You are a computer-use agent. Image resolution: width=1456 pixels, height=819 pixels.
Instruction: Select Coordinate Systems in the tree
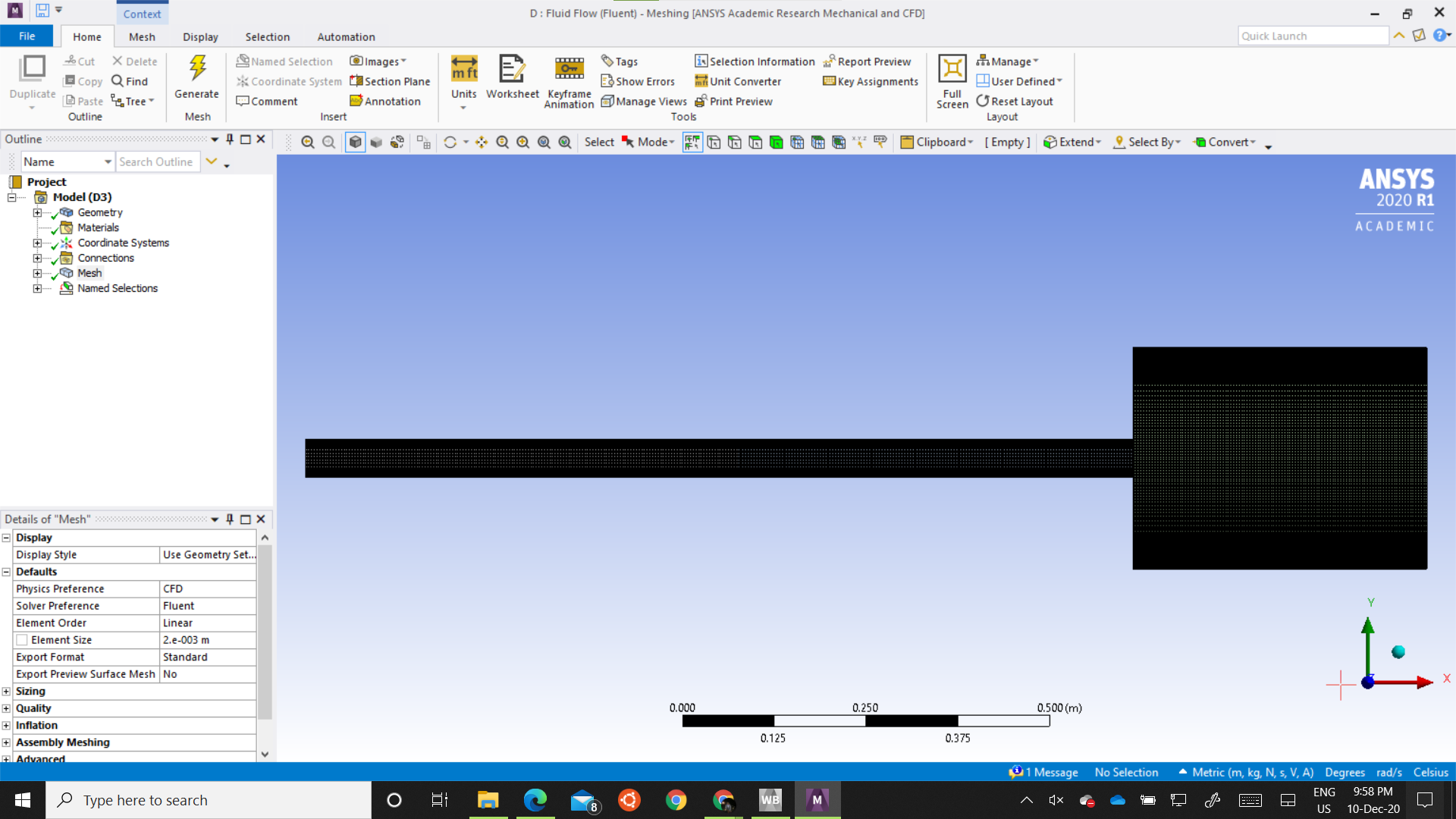123,243
